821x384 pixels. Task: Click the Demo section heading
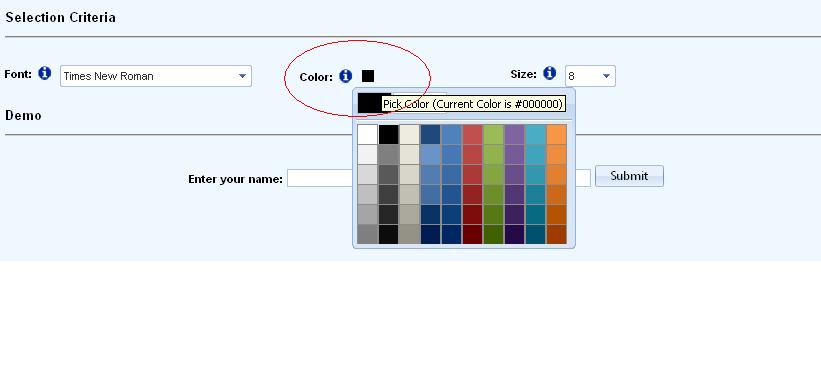(x=23, y=115)
